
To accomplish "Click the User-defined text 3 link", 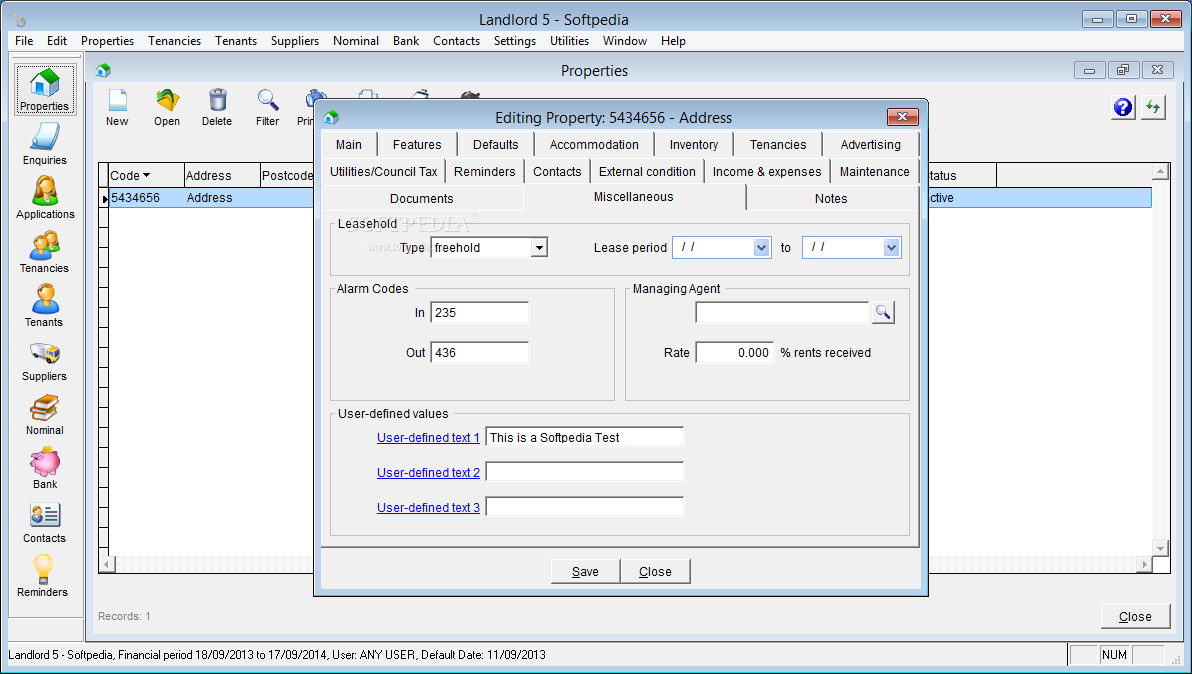I will (428, 508).
